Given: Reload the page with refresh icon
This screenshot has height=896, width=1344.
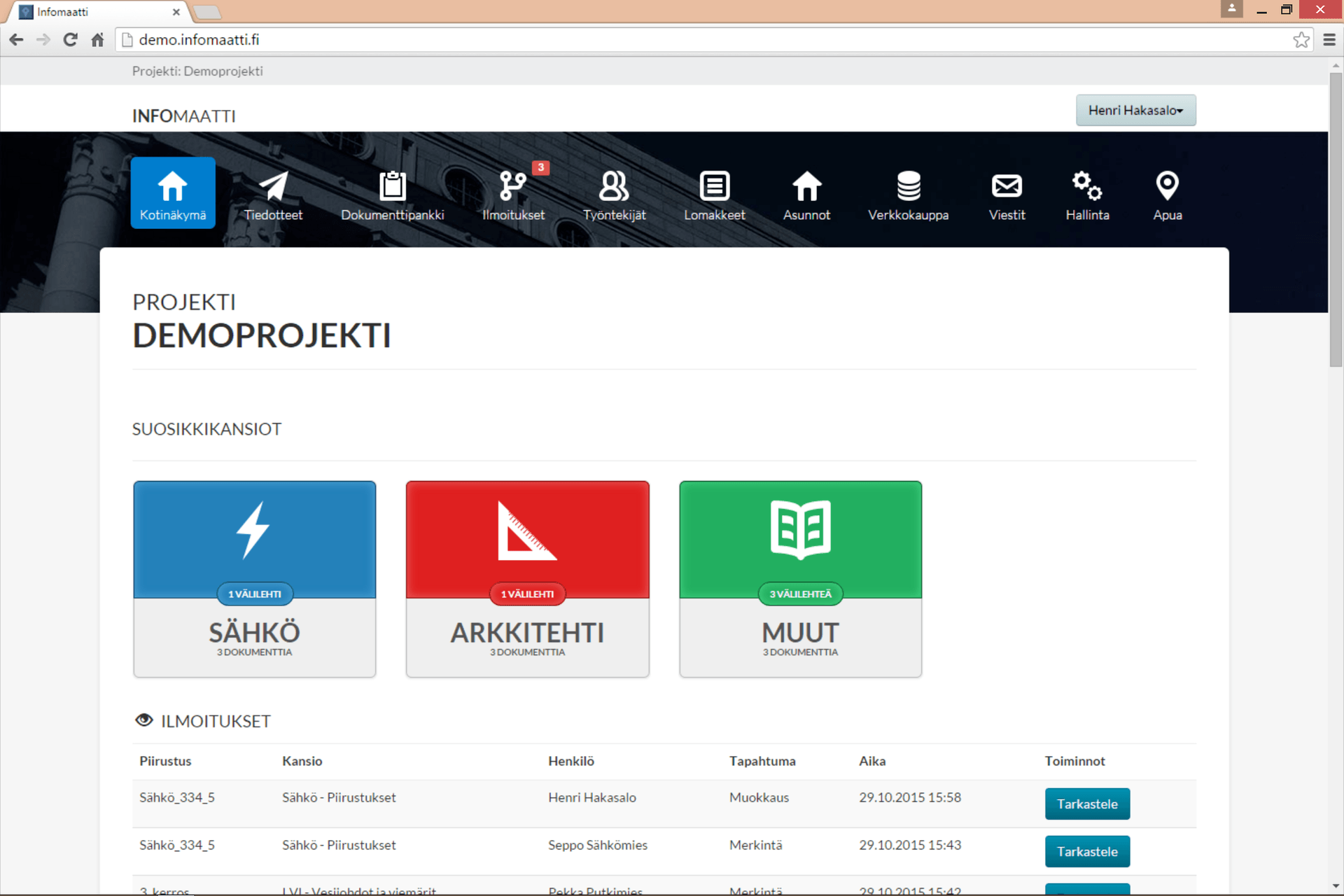Looking at the screenshot, I should coord(70,40).
